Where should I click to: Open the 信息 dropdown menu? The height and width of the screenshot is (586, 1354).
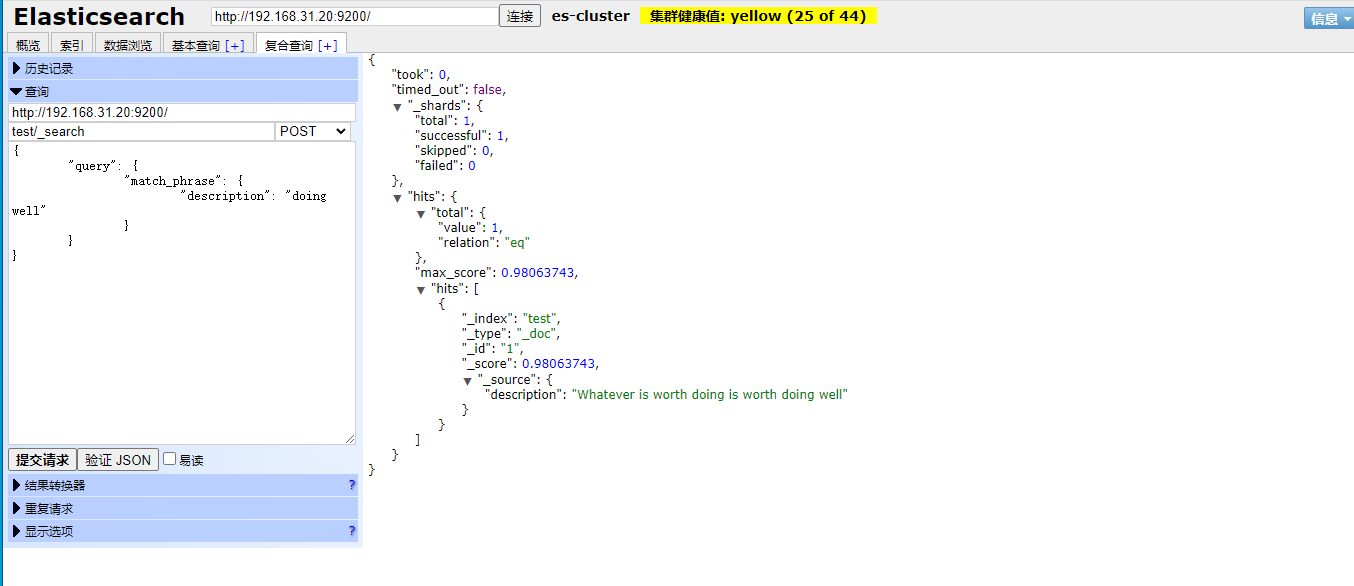pyautogui.click(x=1328, y=18)
